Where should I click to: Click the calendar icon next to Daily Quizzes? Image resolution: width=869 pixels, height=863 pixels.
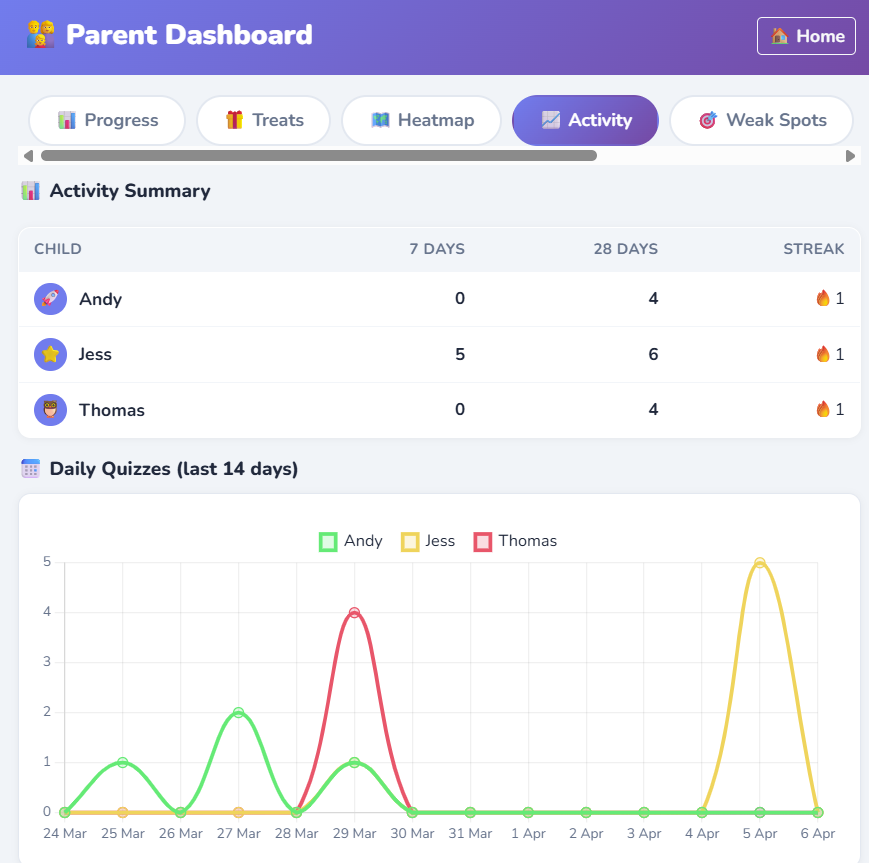click(29, 468)
